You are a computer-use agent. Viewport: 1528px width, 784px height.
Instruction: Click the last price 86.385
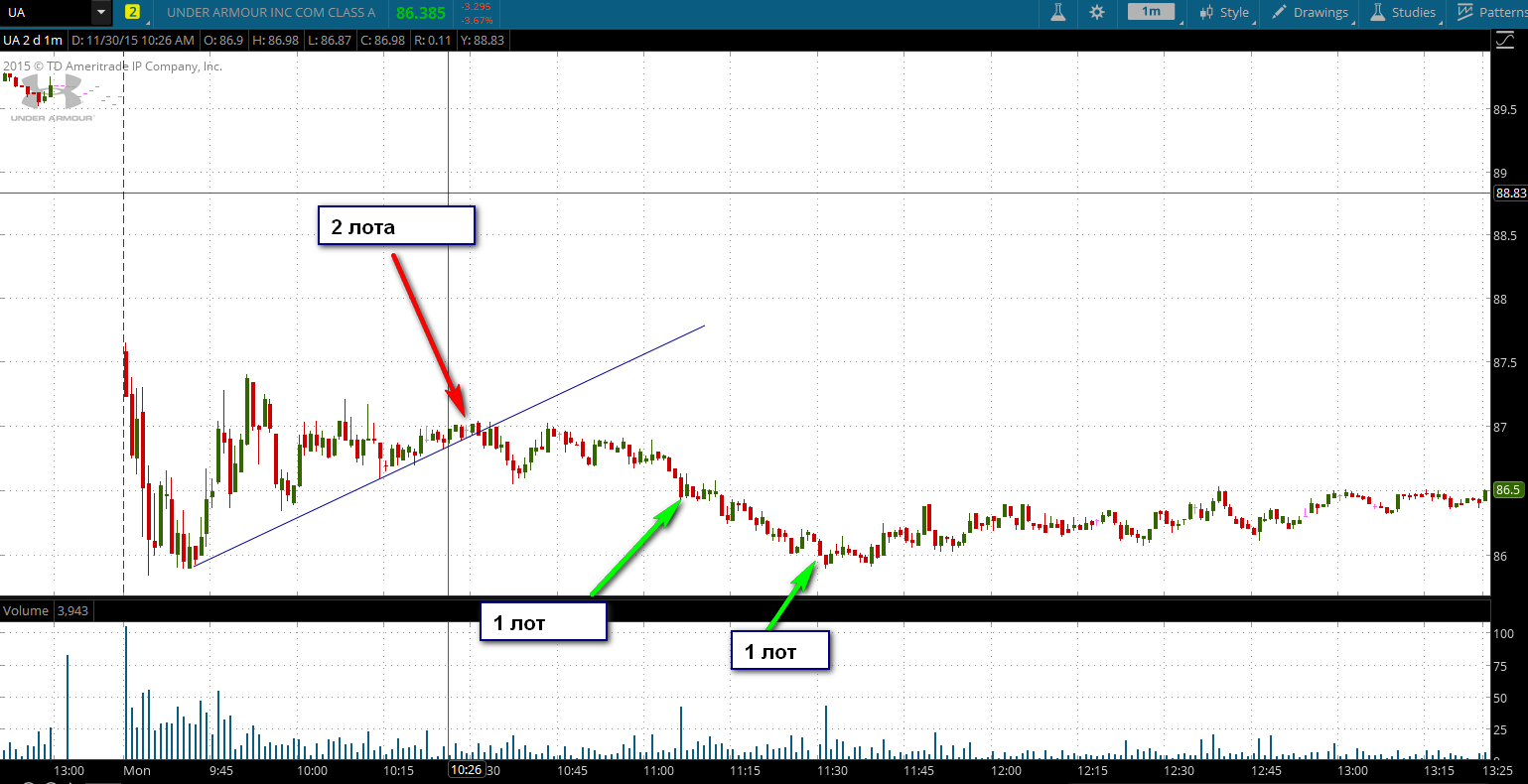pyautogui.click(x=420, y=14)
